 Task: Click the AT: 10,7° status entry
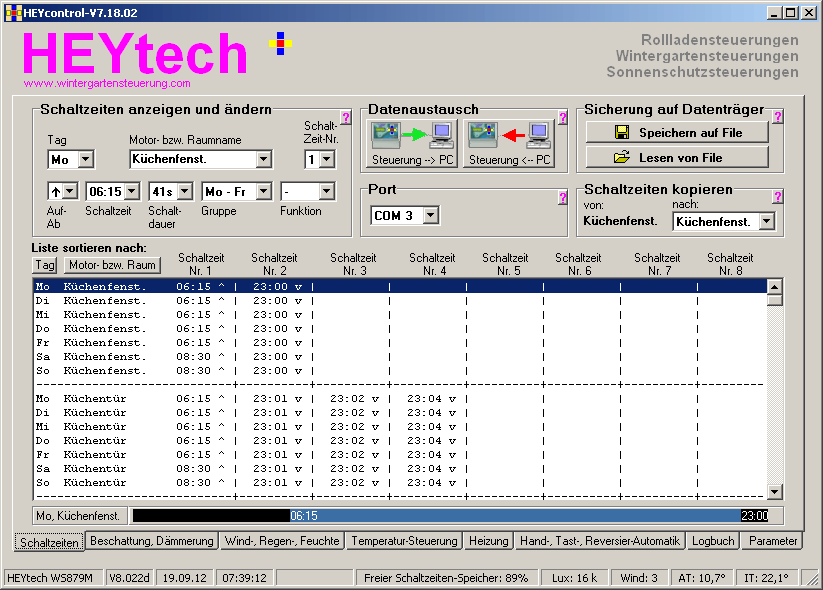(702, 578)
